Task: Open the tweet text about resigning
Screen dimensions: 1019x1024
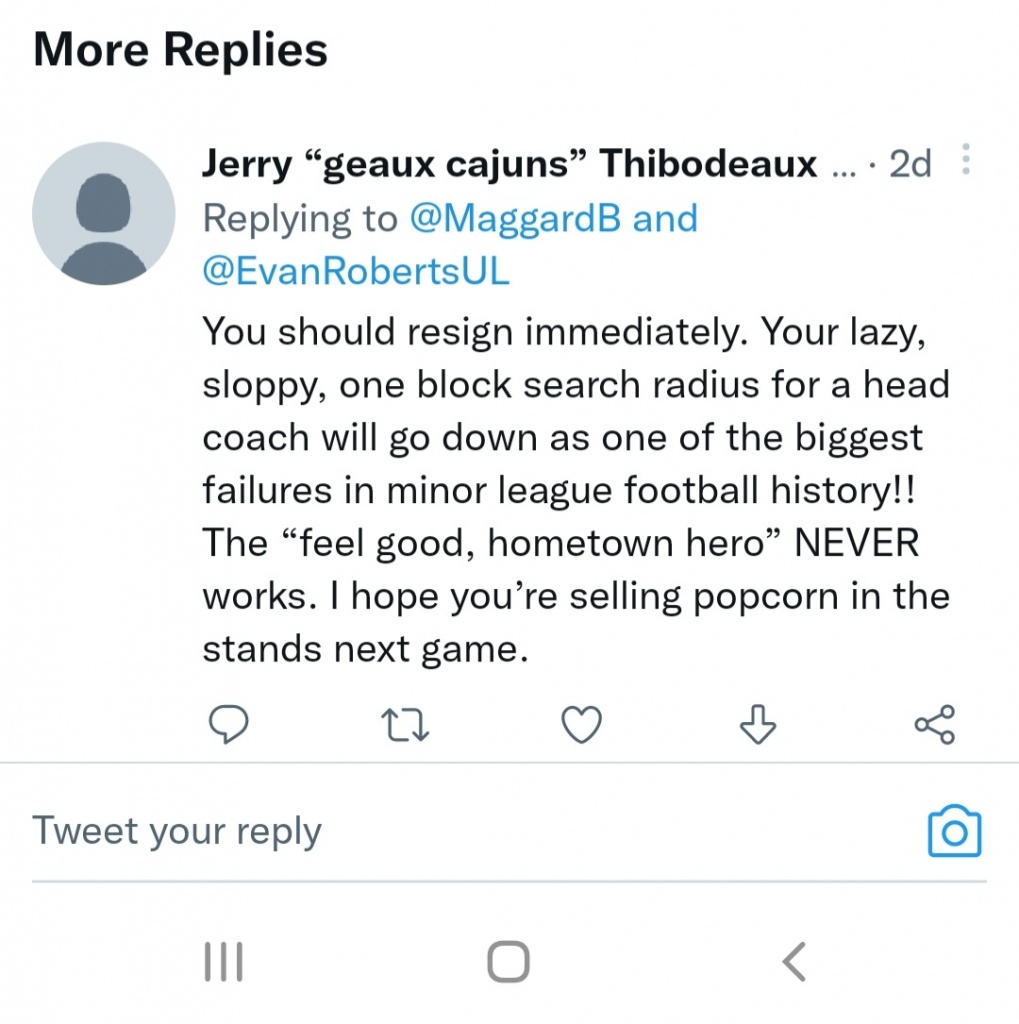Action: [575, 490]
